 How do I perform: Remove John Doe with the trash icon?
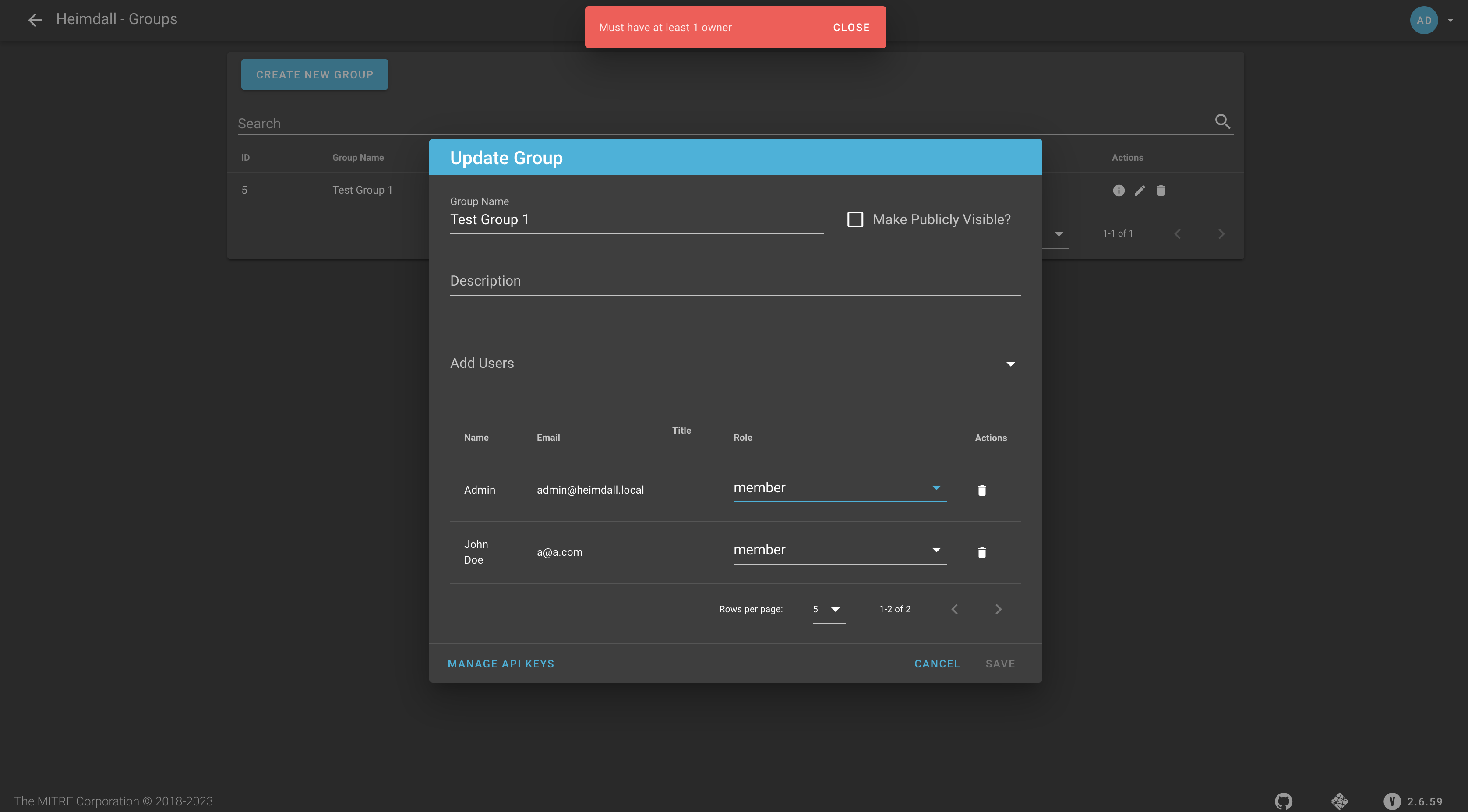coord(981,552)
